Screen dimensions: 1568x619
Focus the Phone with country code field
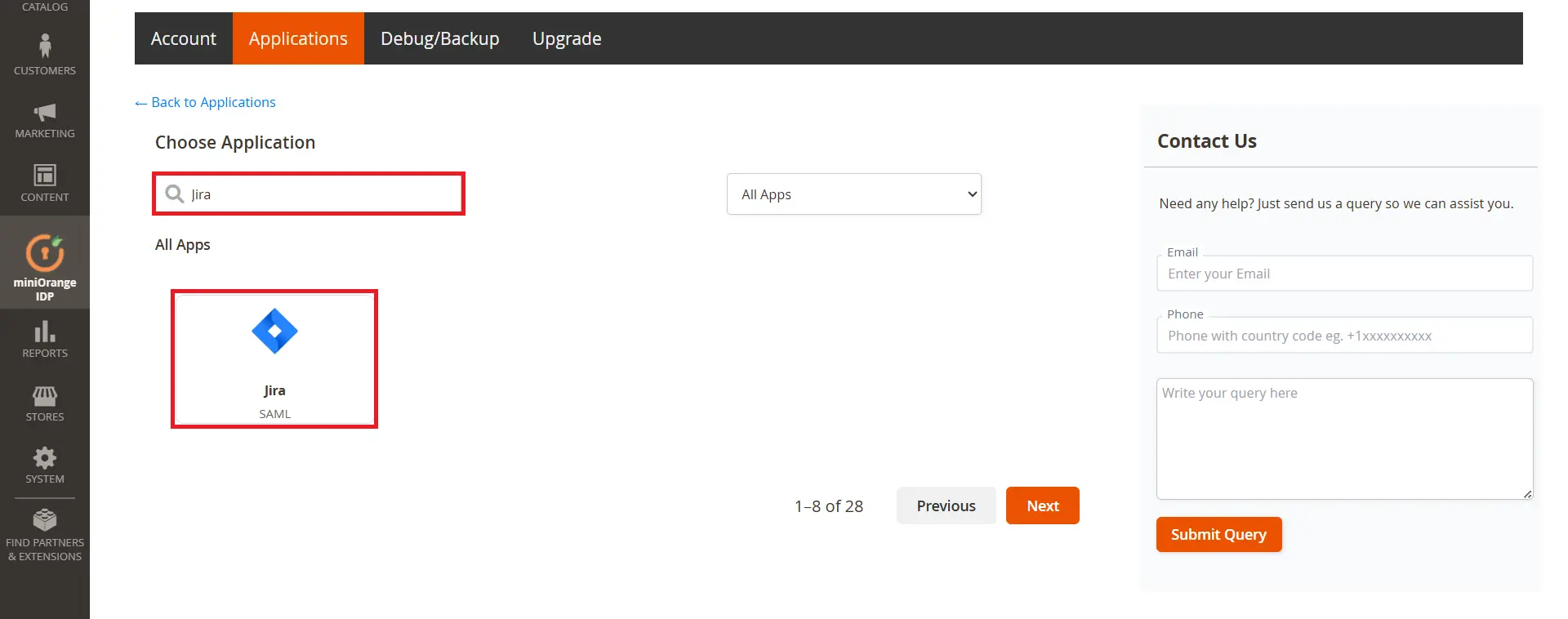point(1344,336)
